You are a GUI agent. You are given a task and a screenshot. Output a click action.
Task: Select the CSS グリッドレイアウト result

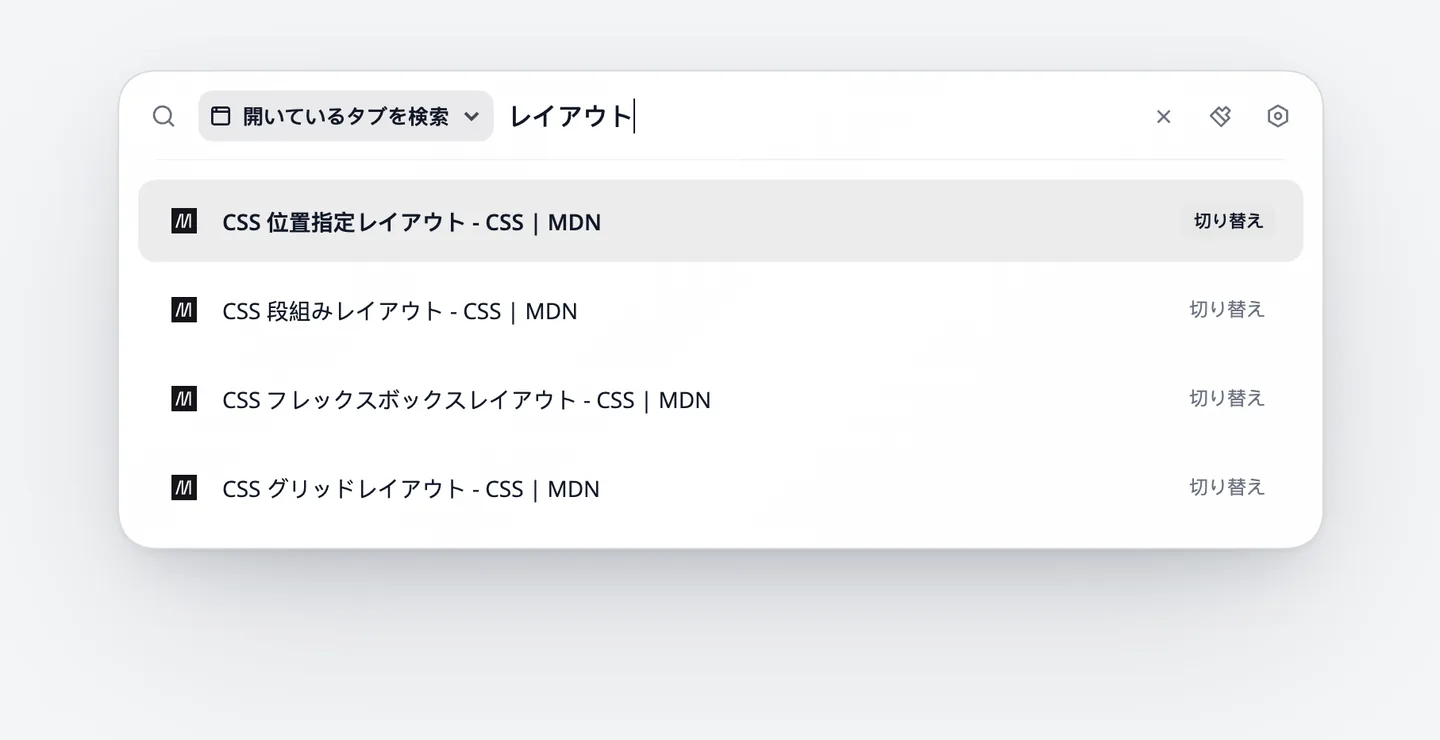click(x=721, y=488)
